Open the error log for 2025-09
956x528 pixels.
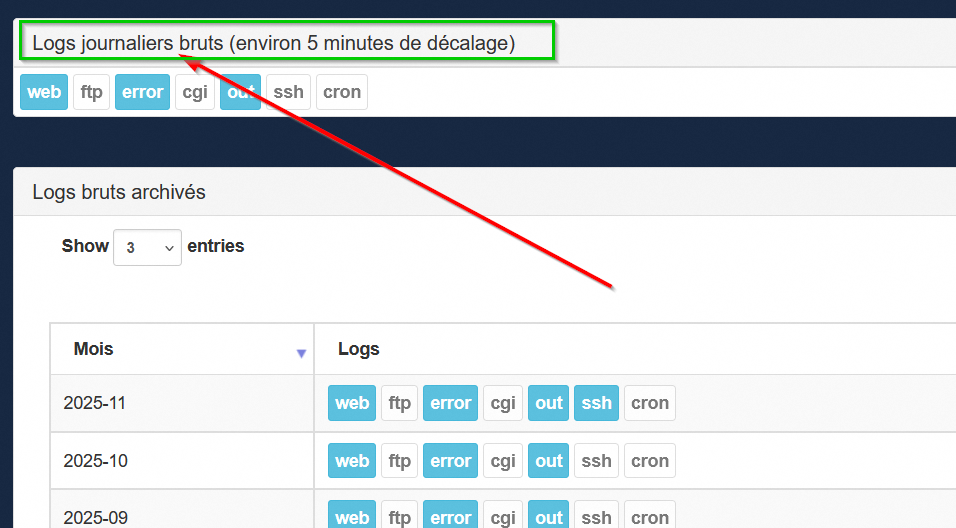pos(450,517)
